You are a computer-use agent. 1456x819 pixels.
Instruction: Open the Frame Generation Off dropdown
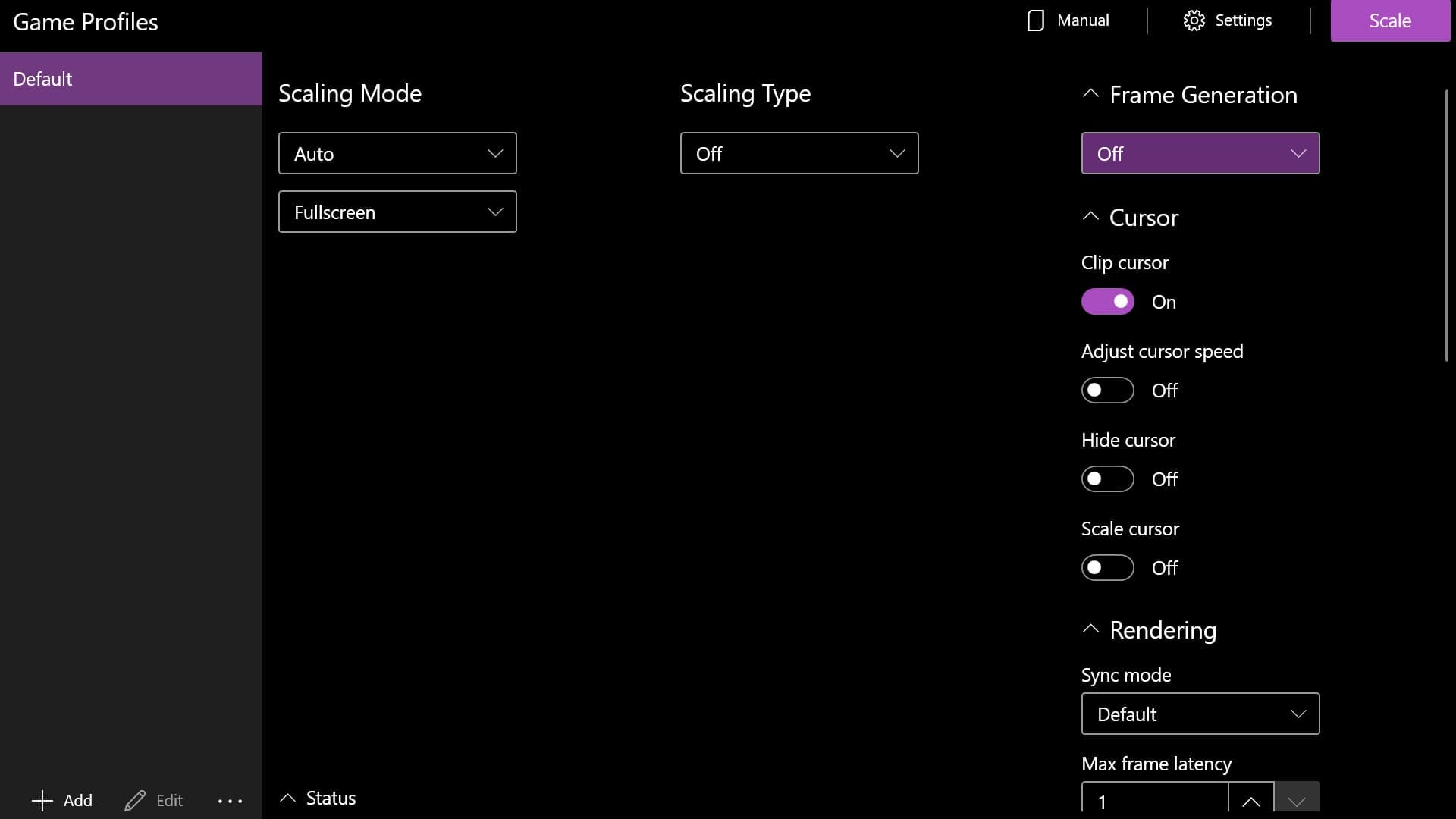(1200, 153)
